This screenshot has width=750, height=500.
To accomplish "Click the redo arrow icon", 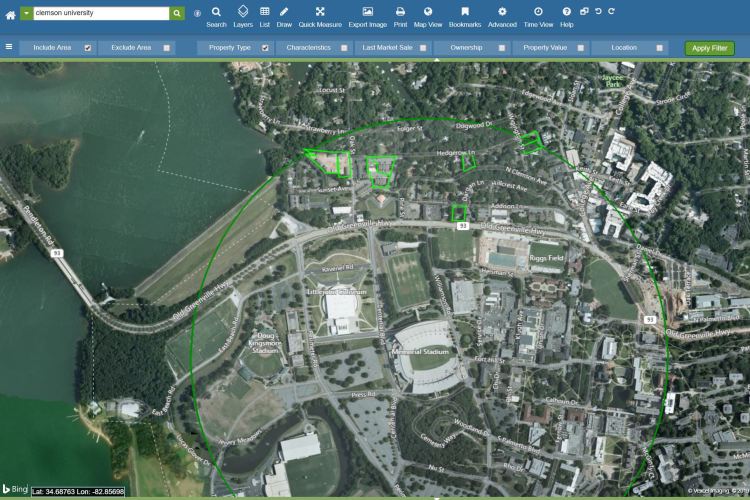I will tap(611, 11).
